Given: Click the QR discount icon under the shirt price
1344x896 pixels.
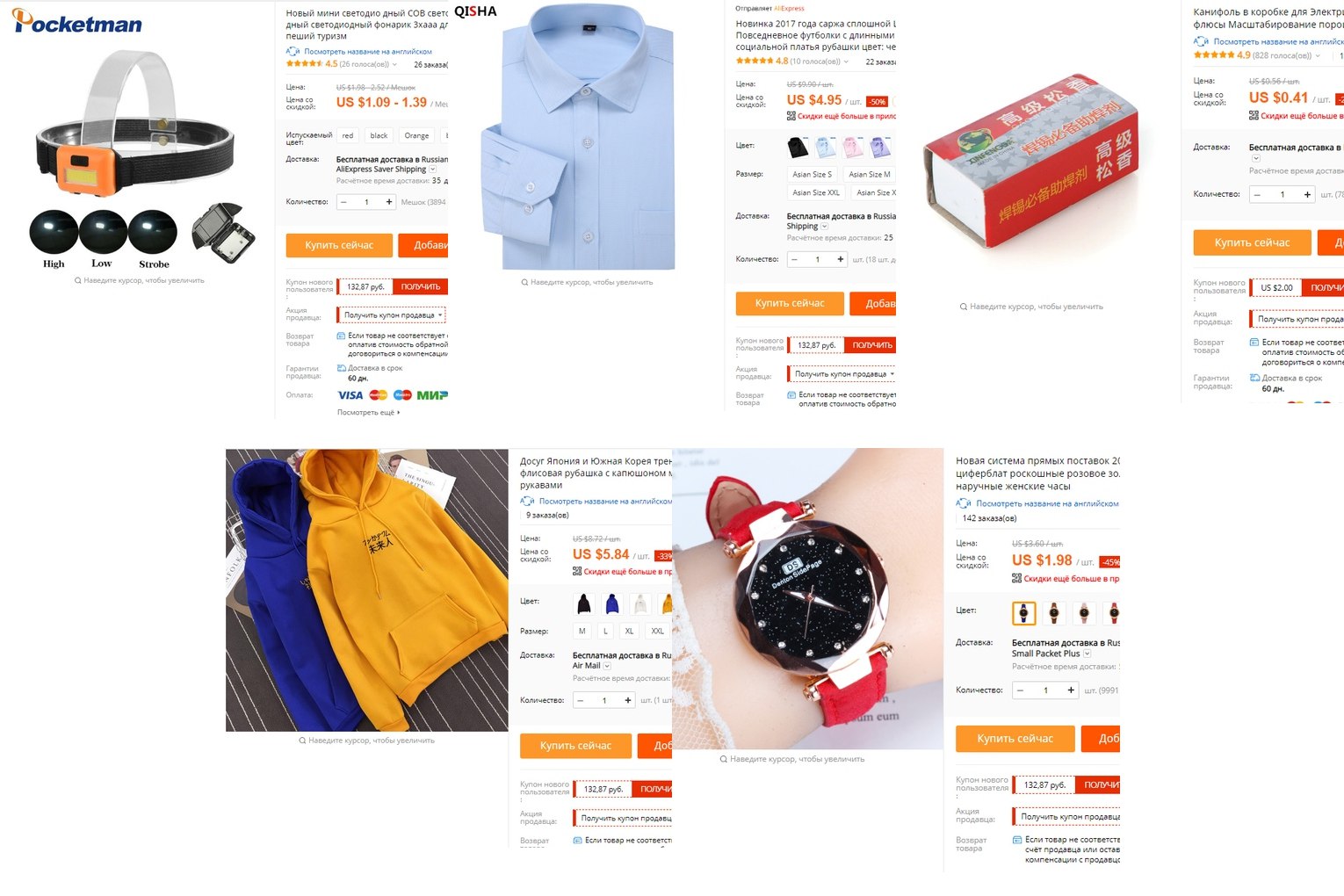Looking at the screenshot, I should point(791,116).
